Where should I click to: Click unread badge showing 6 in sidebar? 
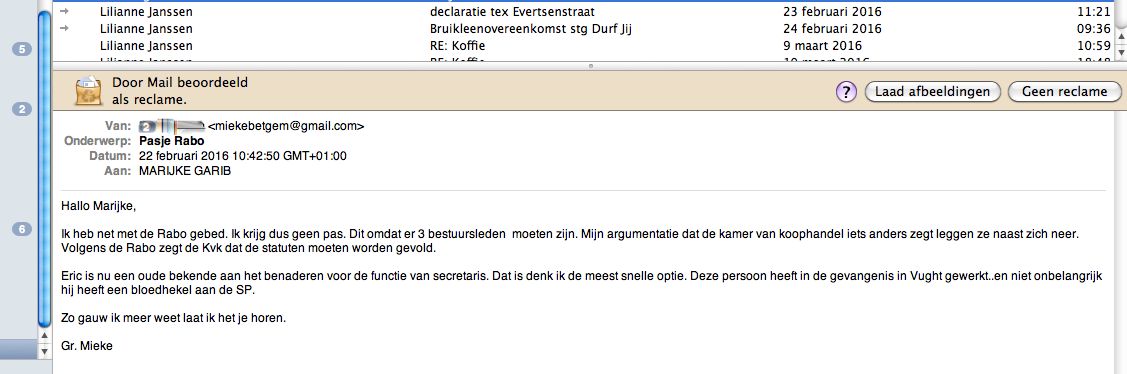click(x=22, y=229)
